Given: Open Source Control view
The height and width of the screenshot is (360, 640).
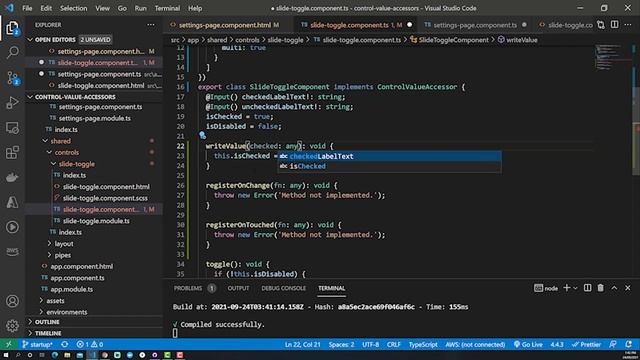Looking at the screenshot, I should (x=12, y=78).
